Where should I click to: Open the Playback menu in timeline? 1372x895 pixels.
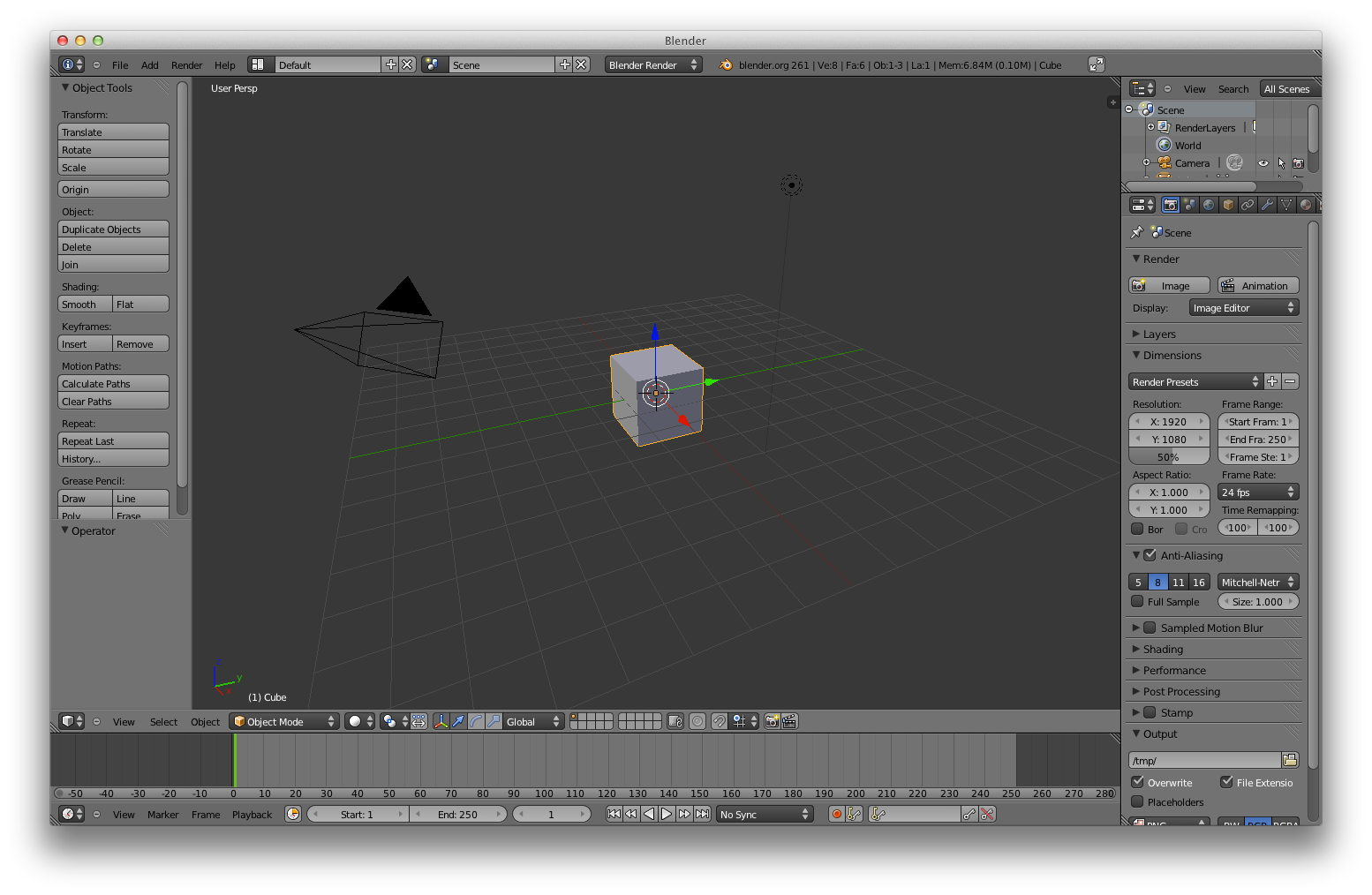tap(252, 814)
